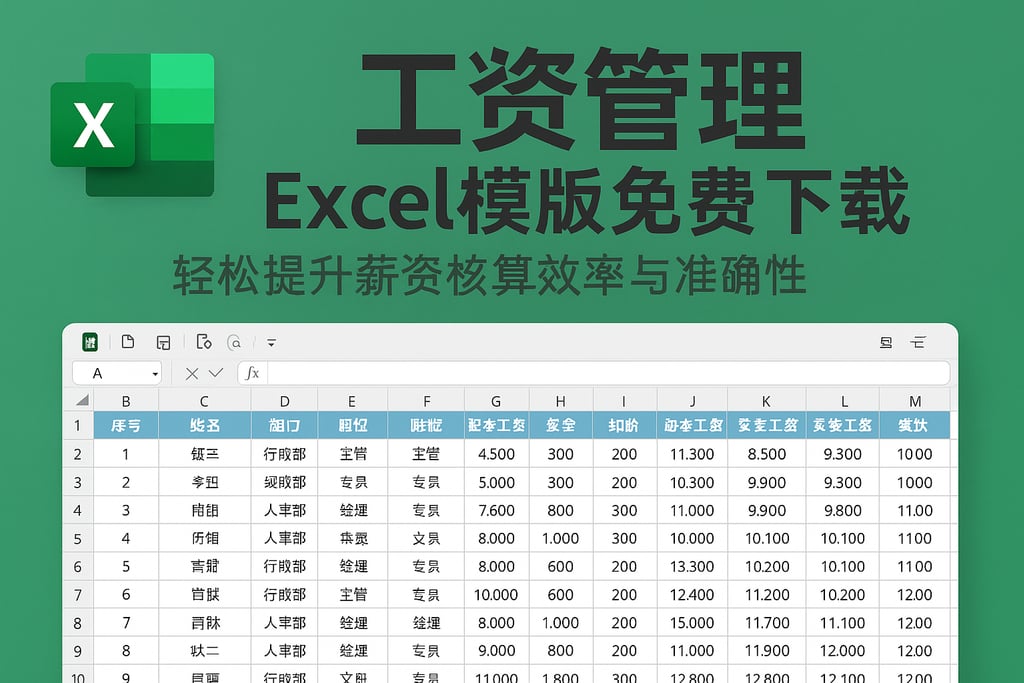1024x683 pixels.
Task: Cancel cell input using the X icon
Action: click(x=193, y=372)
